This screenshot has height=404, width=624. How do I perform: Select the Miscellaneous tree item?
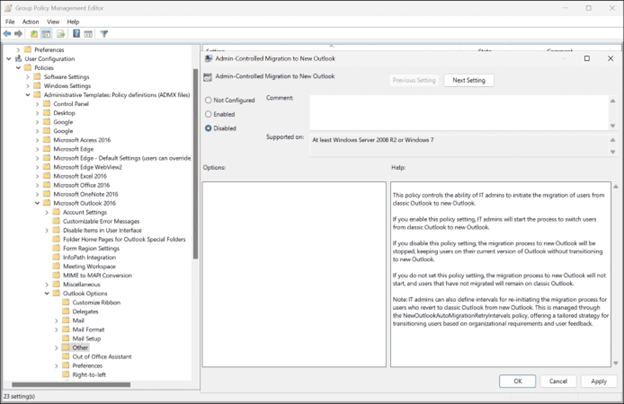82,284
